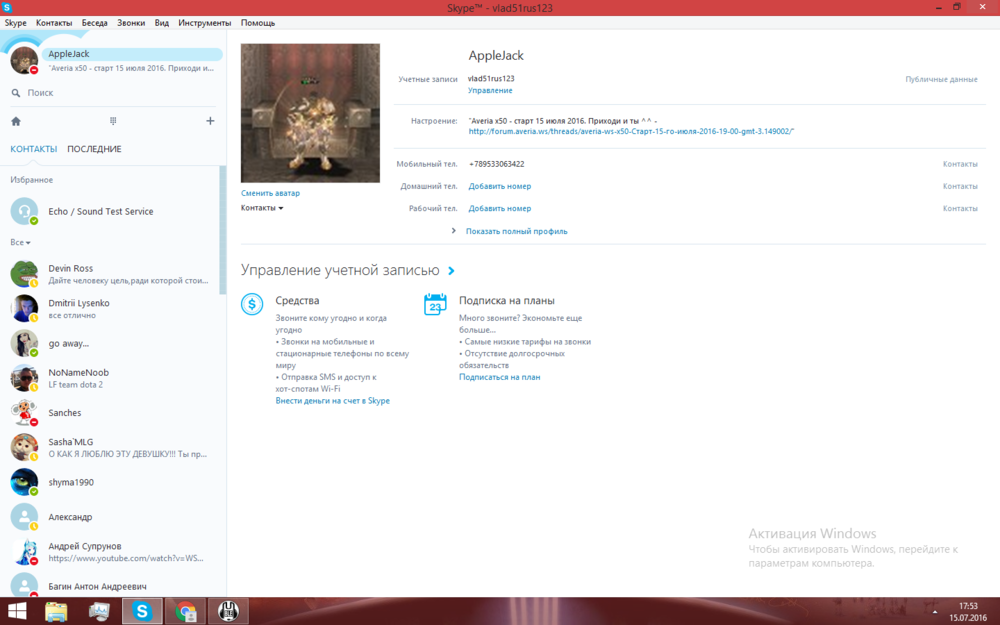Click the search magnifier icon
The width and height of the screenshot is (1000, 625).
click(16, 93)
